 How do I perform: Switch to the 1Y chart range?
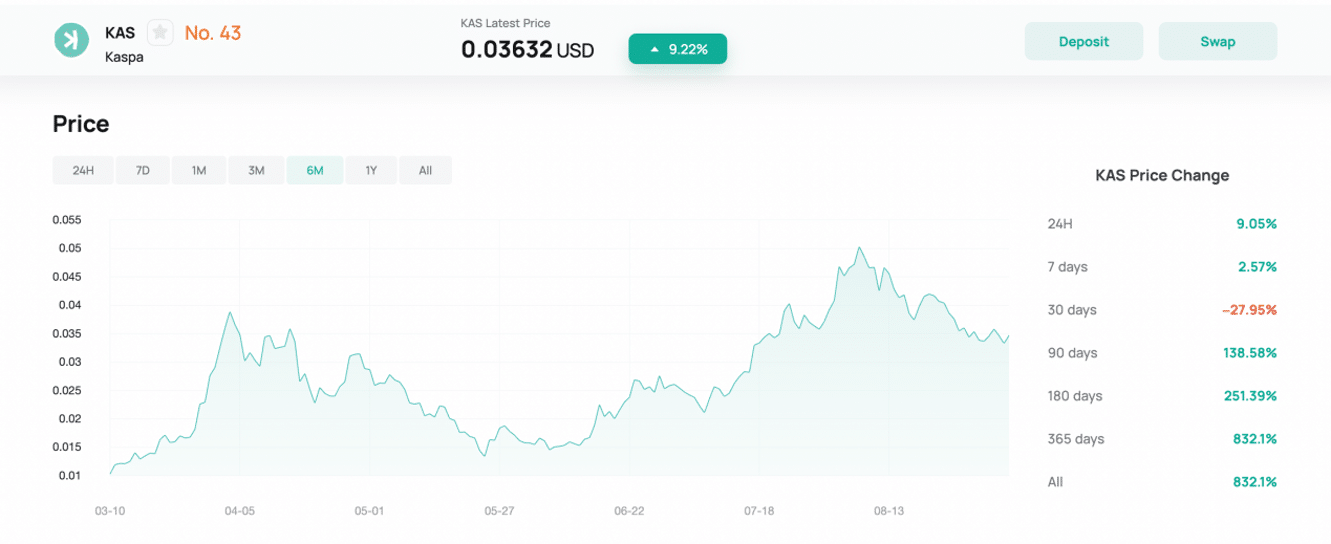click(371, 170)
